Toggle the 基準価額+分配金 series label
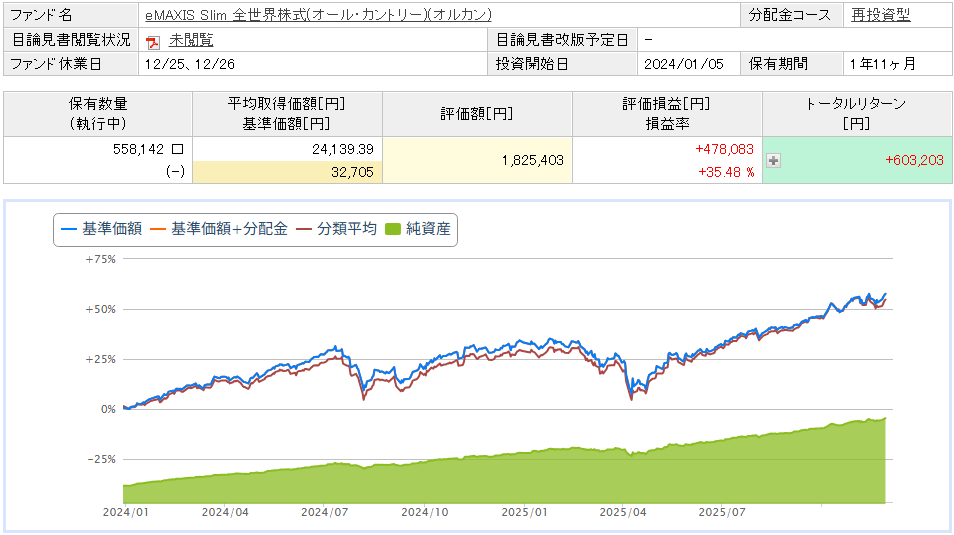954x535 pixels. (x=229, y=229)
